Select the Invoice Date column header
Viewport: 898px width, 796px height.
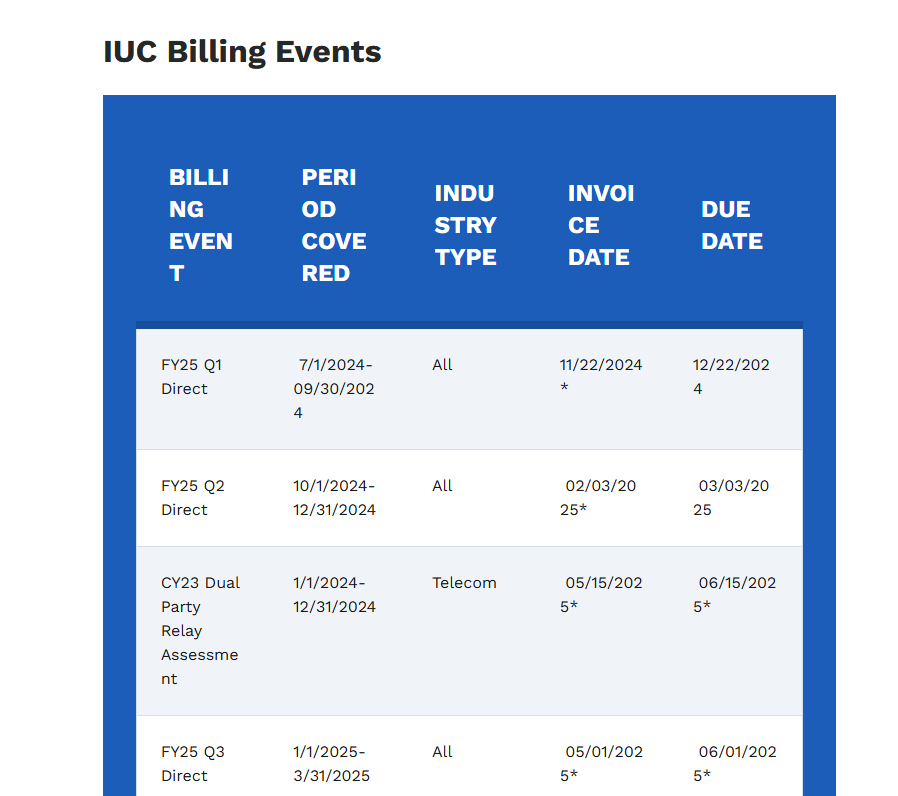point(601,225)
